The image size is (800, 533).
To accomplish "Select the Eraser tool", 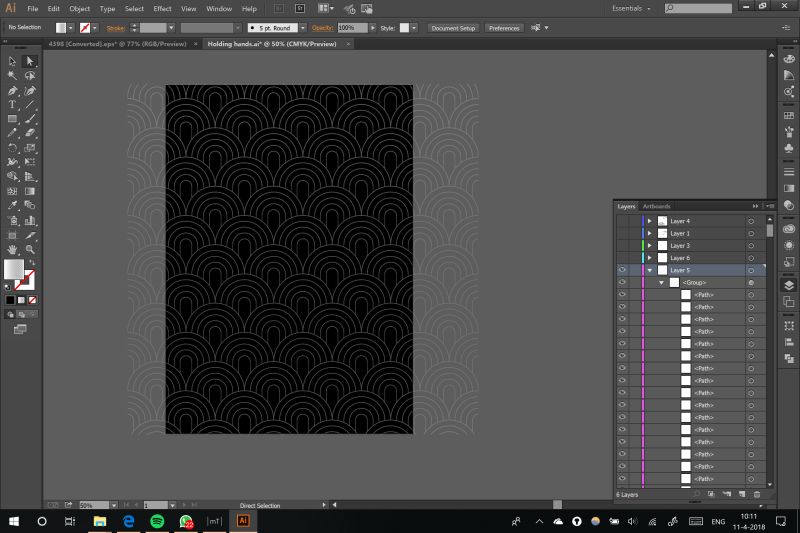I will coord(30,133).
